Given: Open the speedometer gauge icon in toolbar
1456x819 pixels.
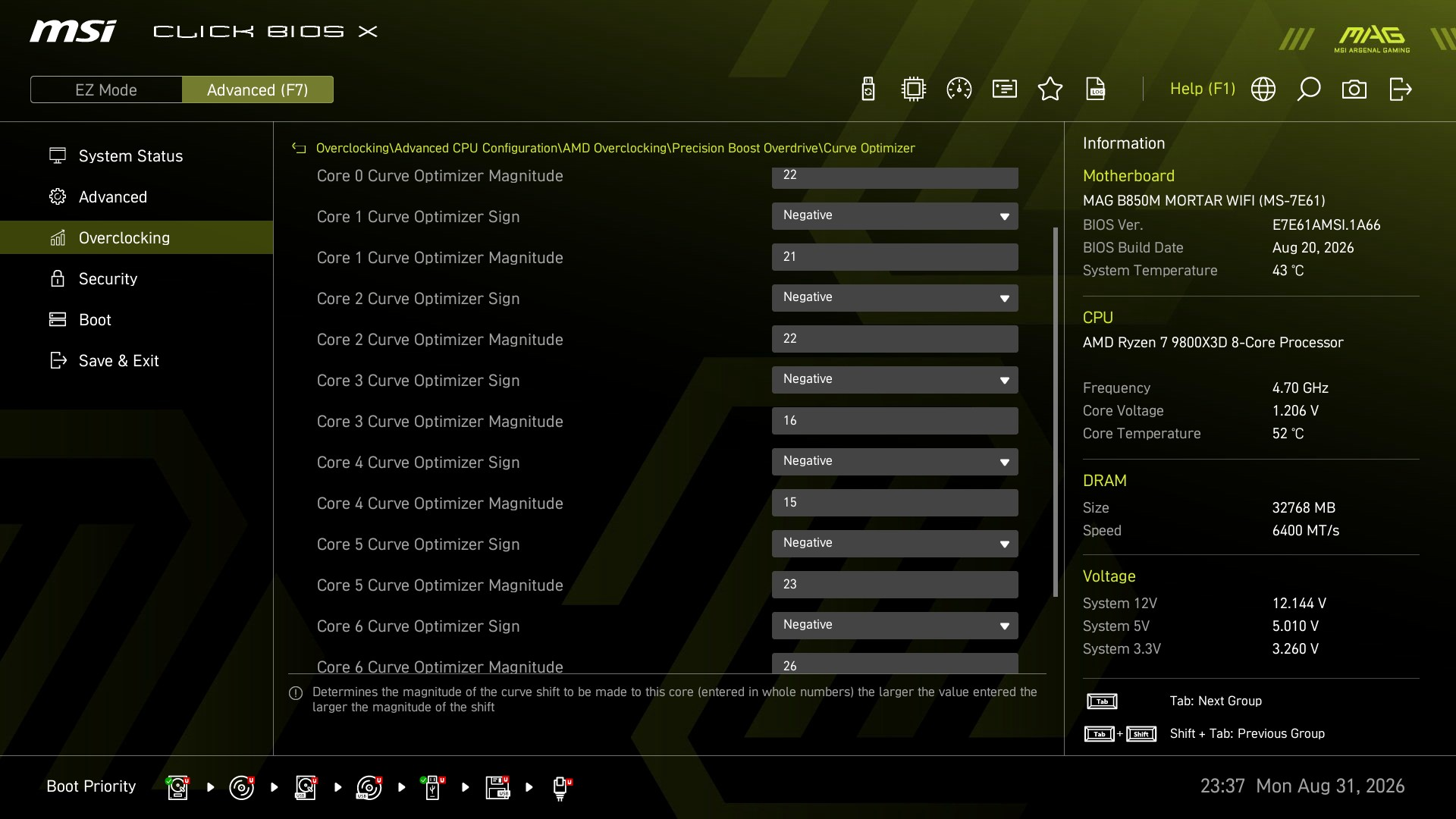Looking at the screenshot, I should pos(959,89).
